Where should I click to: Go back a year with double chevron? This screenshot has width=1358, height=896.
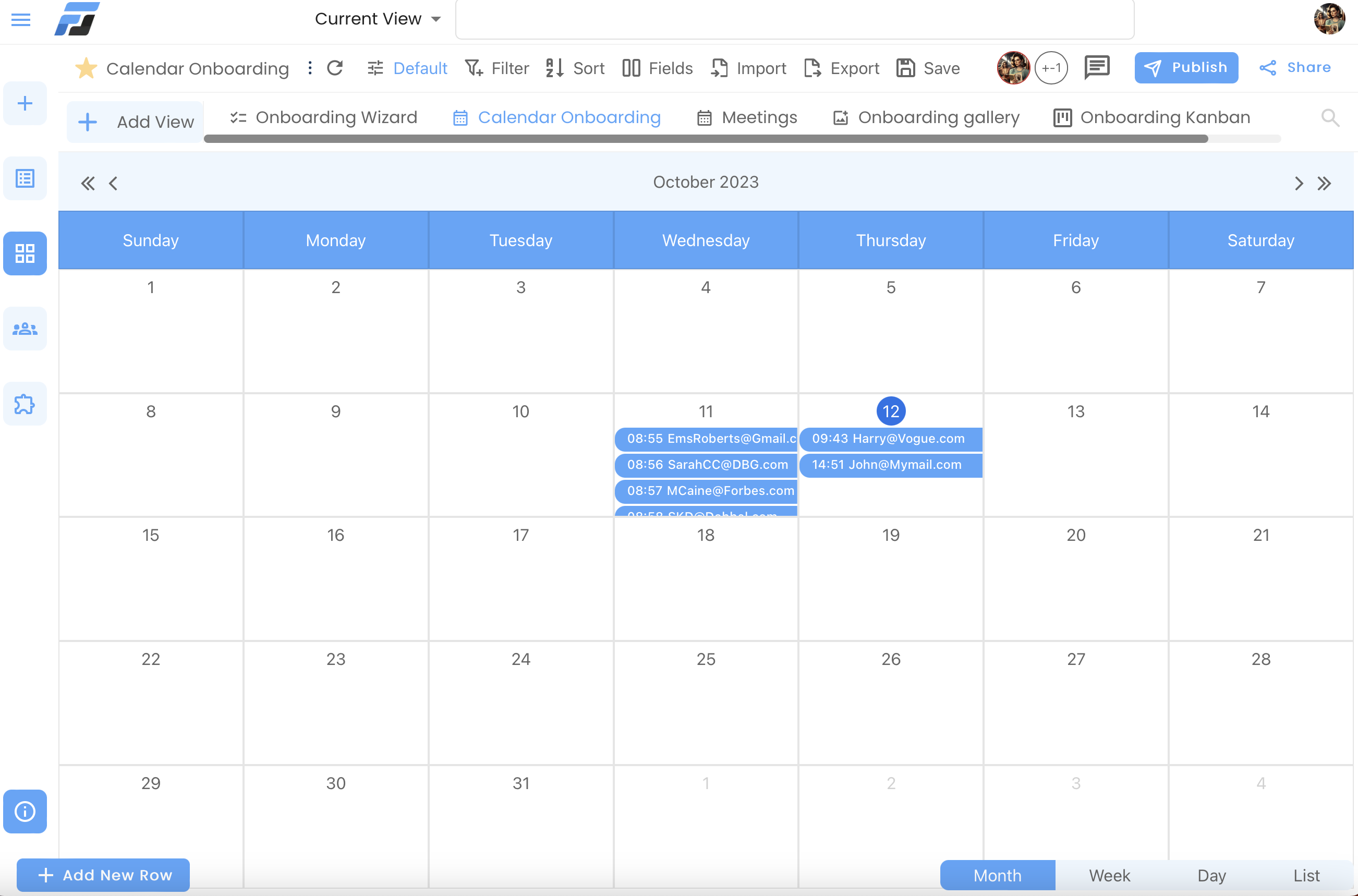88,183
